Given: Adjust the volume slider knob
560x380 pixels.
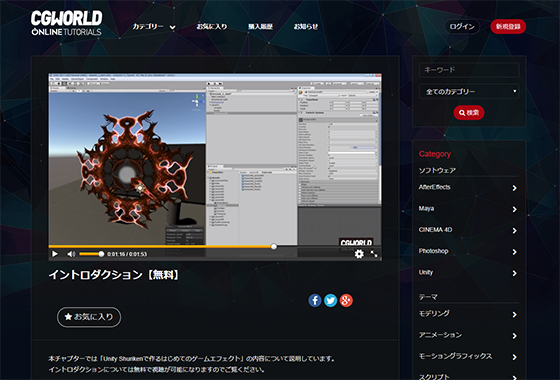Looking at the screenshot, I should point(101,254).
